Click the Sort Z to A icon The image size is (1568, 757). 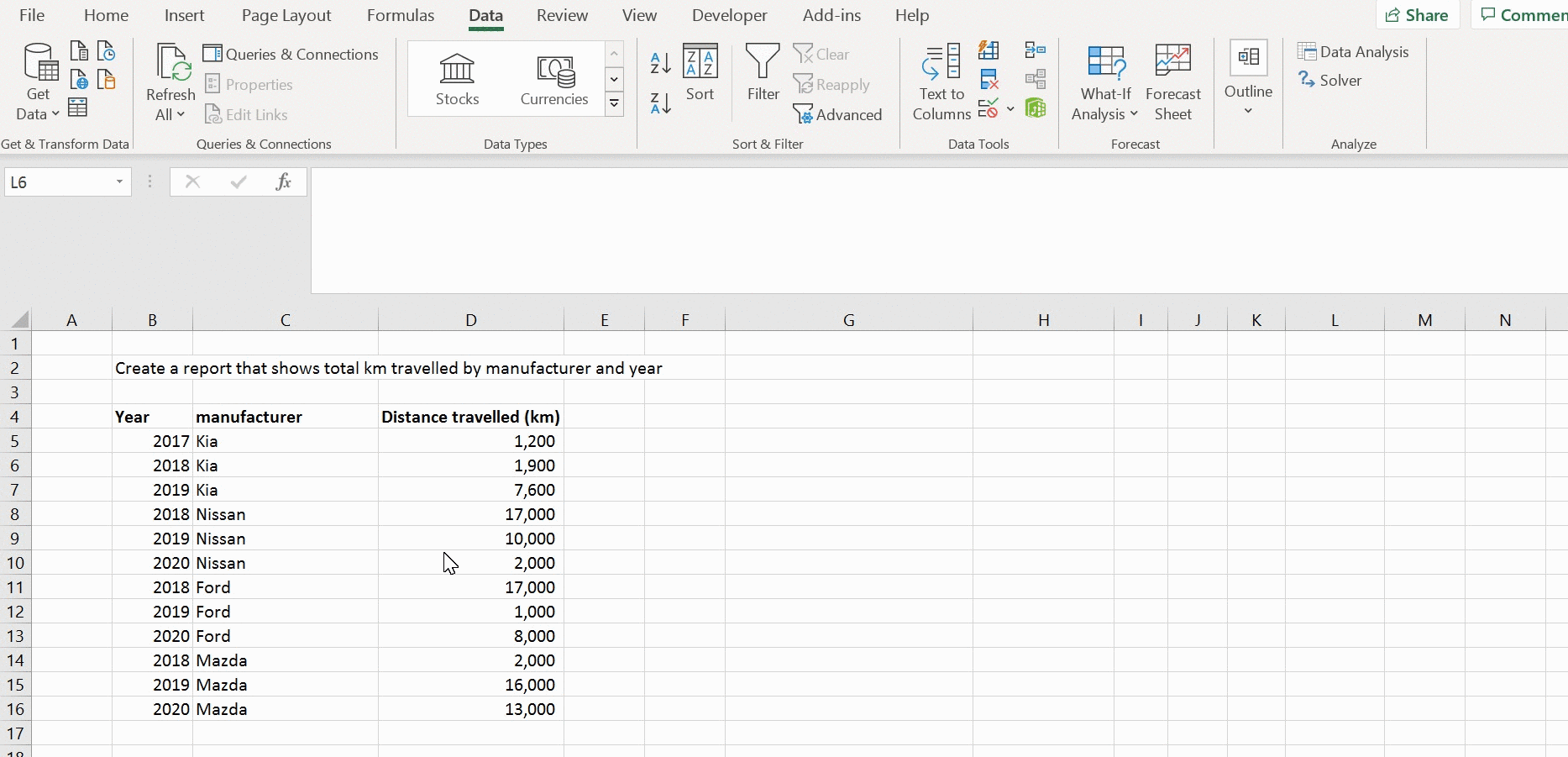coord(661,103)
